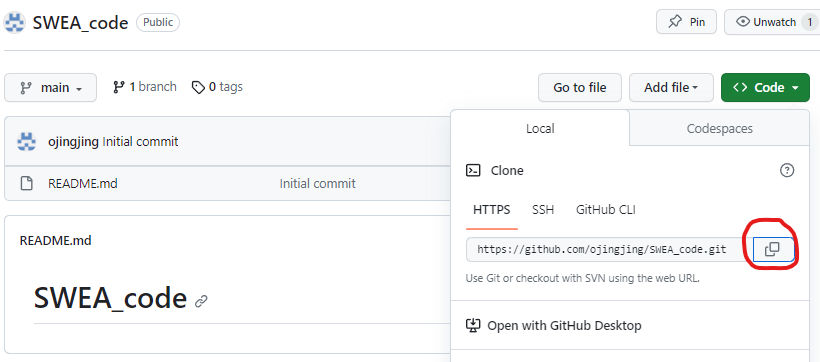820x362 pixels.
Task: Click the GitHub Desktop download icon
Action: (x=473, y=326)
